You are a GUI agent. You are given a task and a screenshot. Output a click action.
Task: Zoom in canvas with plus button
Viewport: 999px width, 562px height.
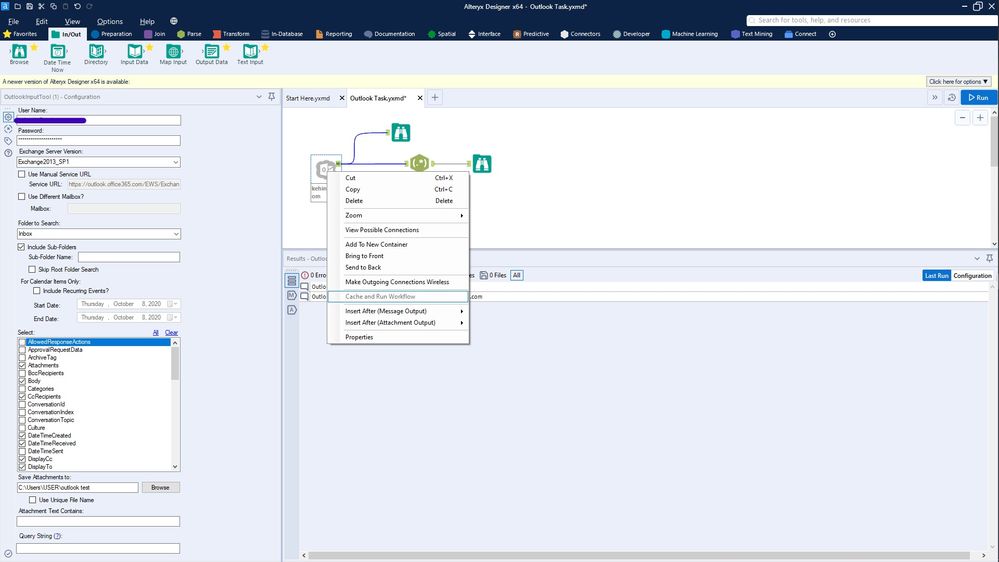[x=980, y=117]
